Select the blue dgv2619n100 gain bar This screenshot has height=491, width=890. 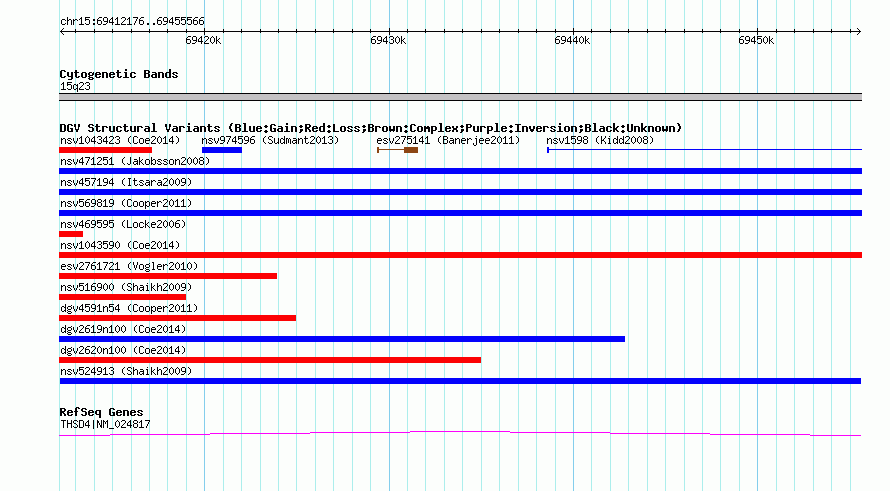[342, 339]
